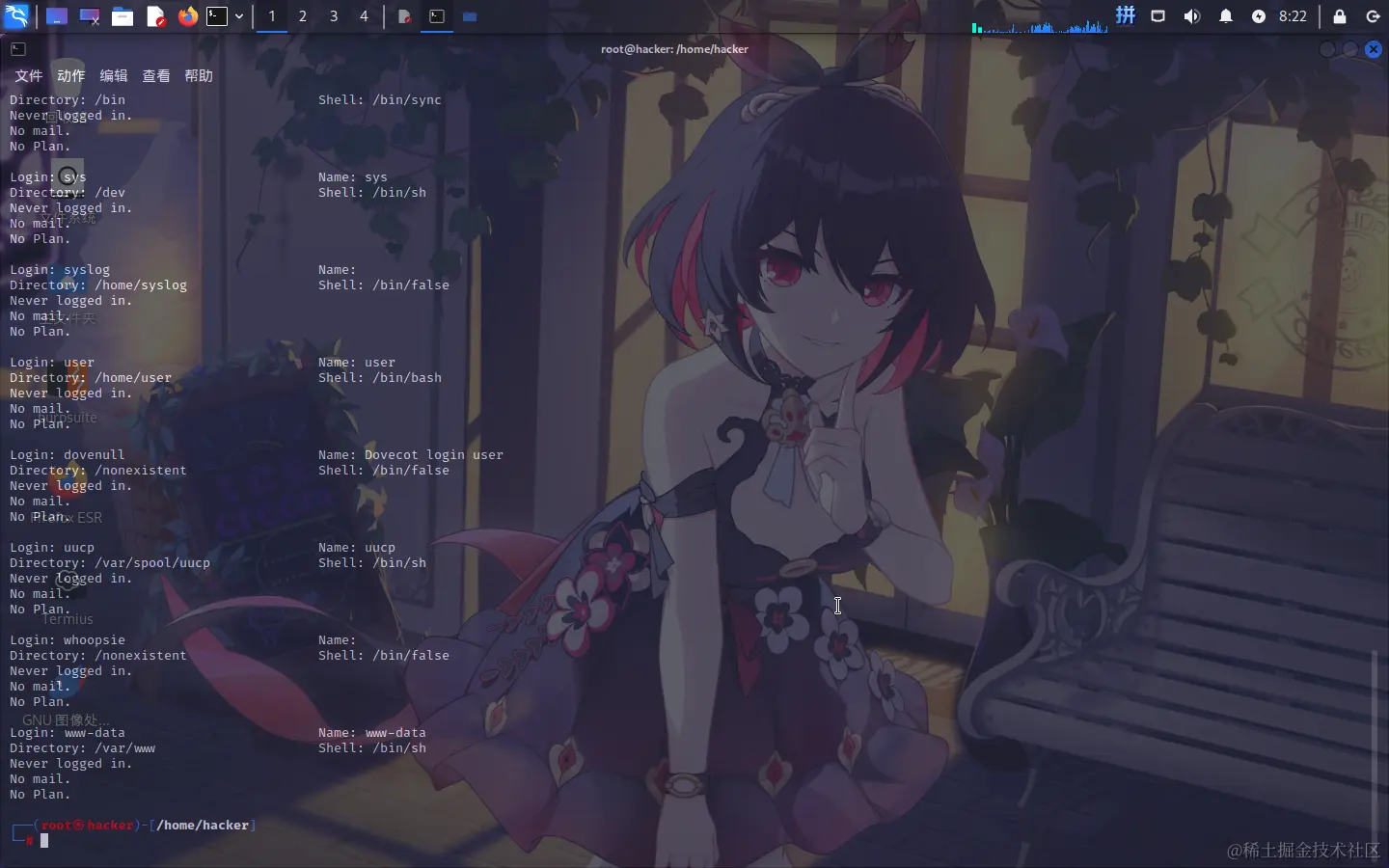Click the text 'Shell: /bin/bash'
Viewport: 1389px width, 868px height.
click(x=380, y=378)
